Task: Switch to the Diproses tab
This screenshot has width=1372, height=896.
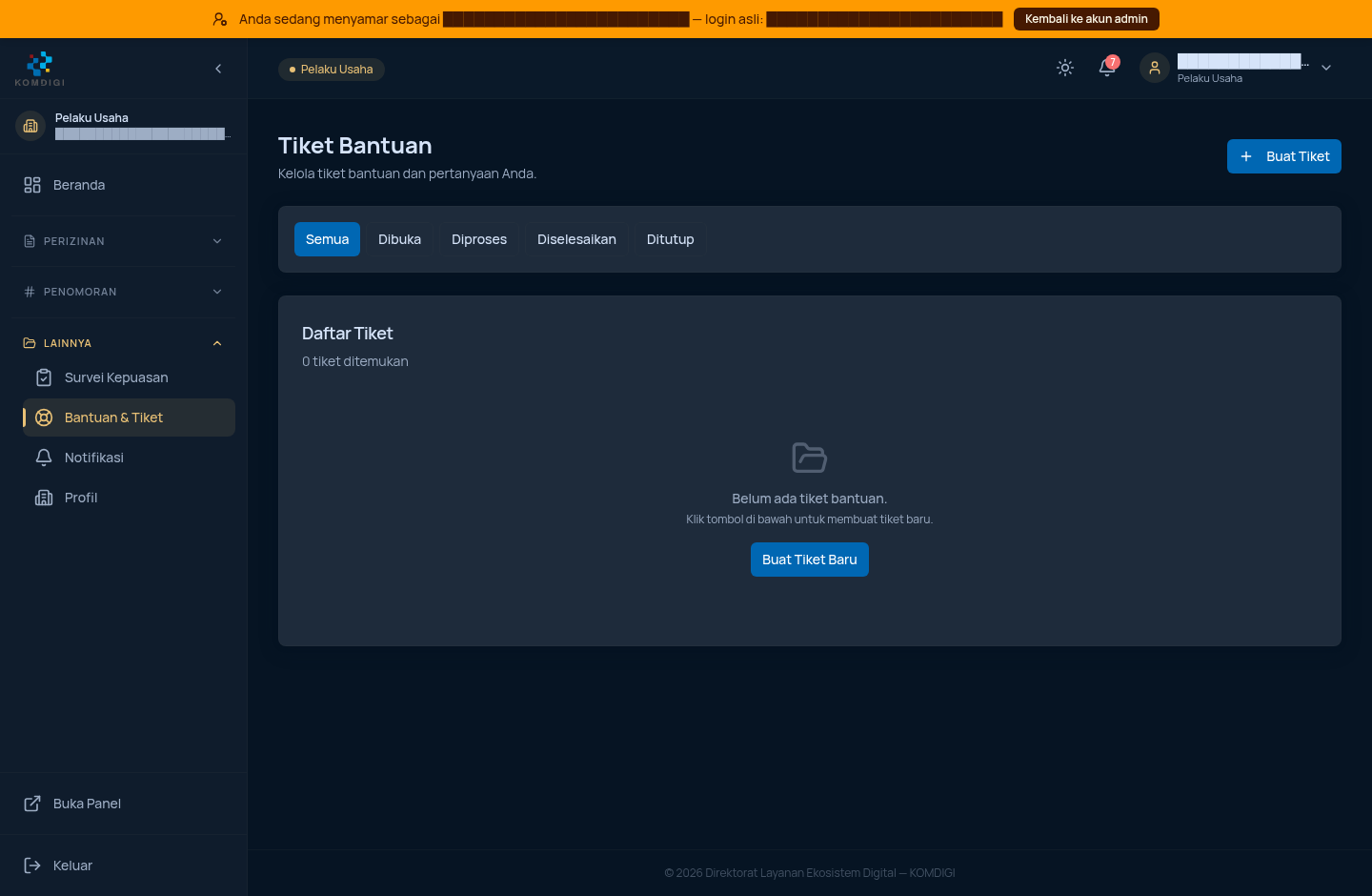Action: [x=479, y=239]
